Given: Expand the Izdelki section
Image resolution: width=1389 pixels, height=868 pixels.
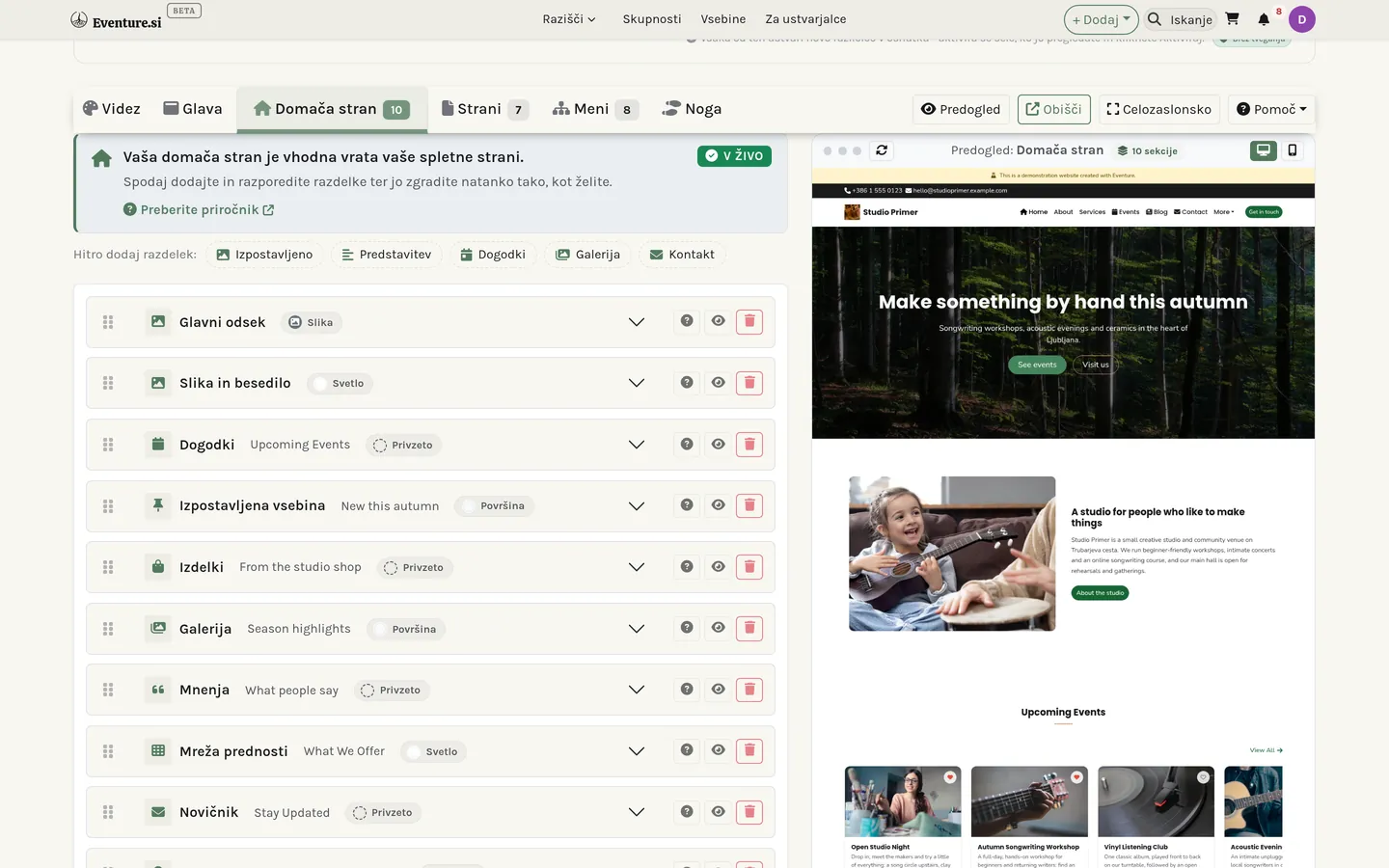Looking at the screenshot, I should click(x=637, y=567).
